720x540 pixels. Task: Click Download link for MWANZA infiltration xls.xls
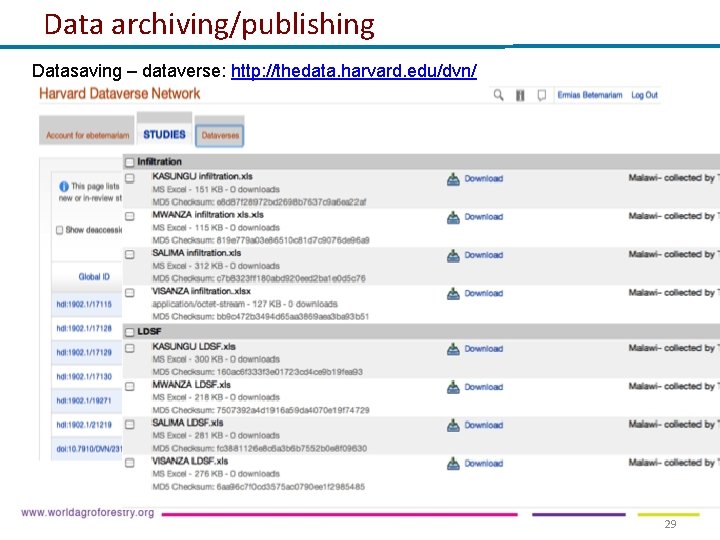pos(484,217)
